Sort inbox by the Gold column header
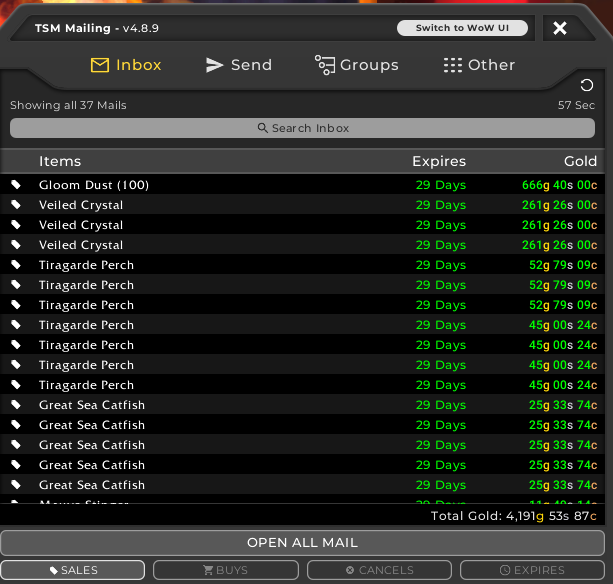Viewport: 613px width, 584px height. coord(580,161)
